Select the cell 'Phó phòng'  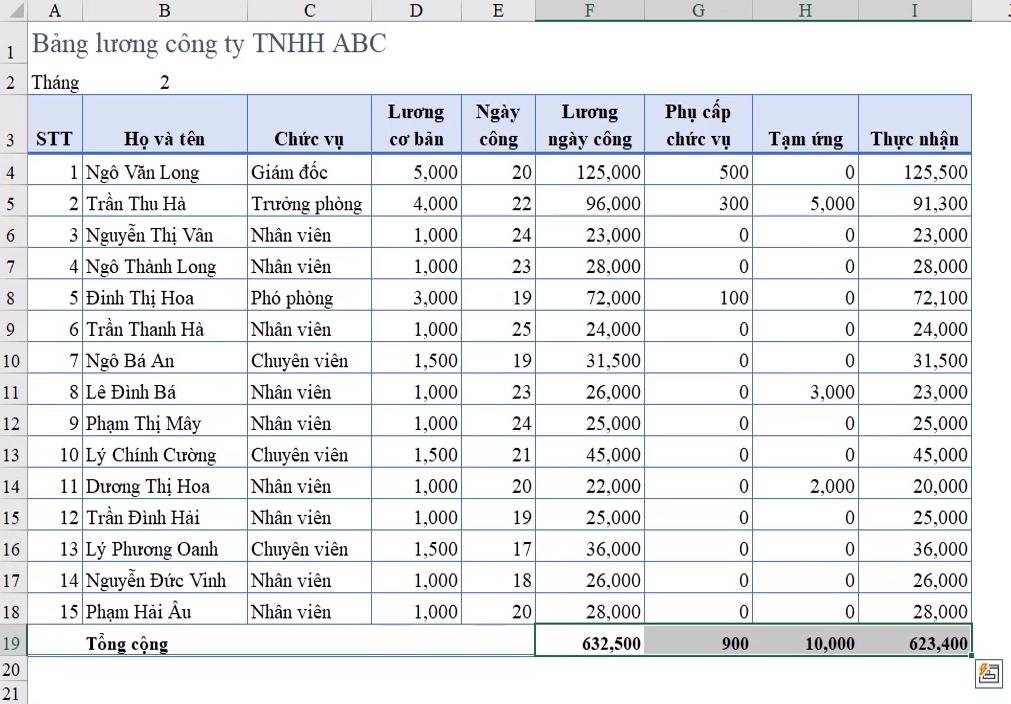click(x=309, y=297)
